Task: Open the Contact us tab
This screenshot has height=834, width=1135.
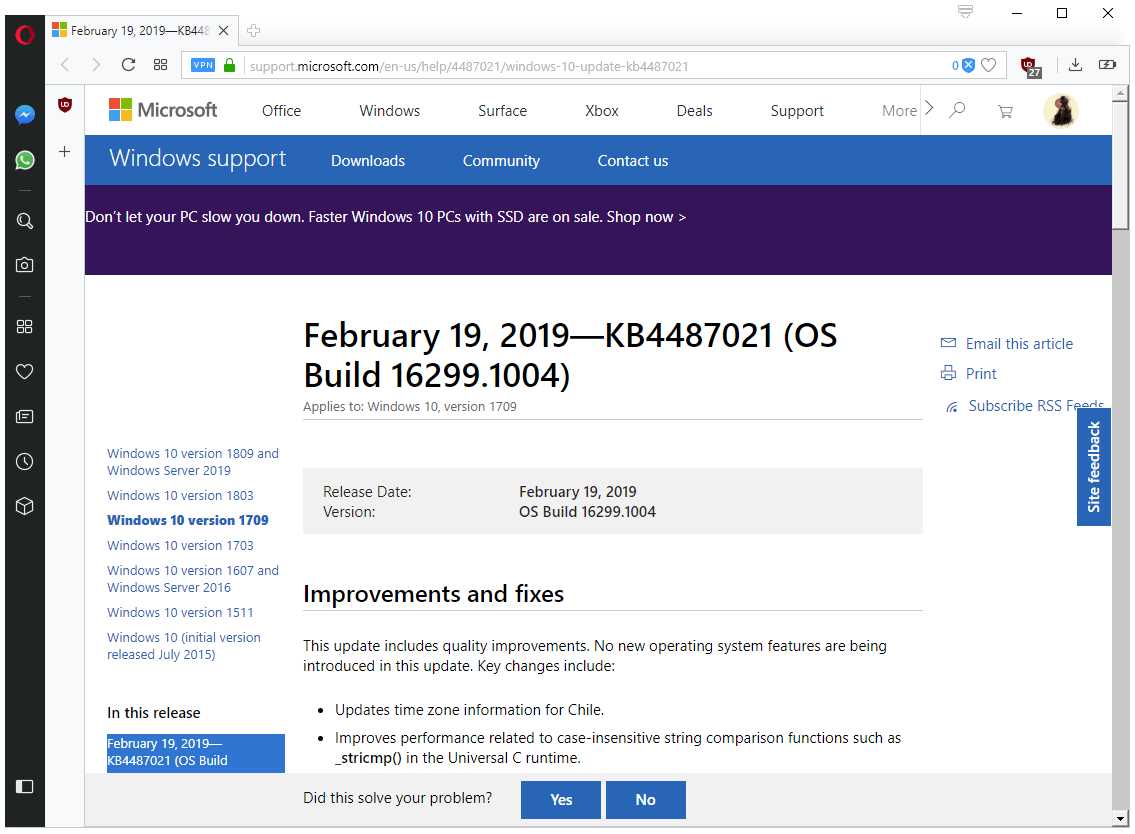Action: pos(633,161)
